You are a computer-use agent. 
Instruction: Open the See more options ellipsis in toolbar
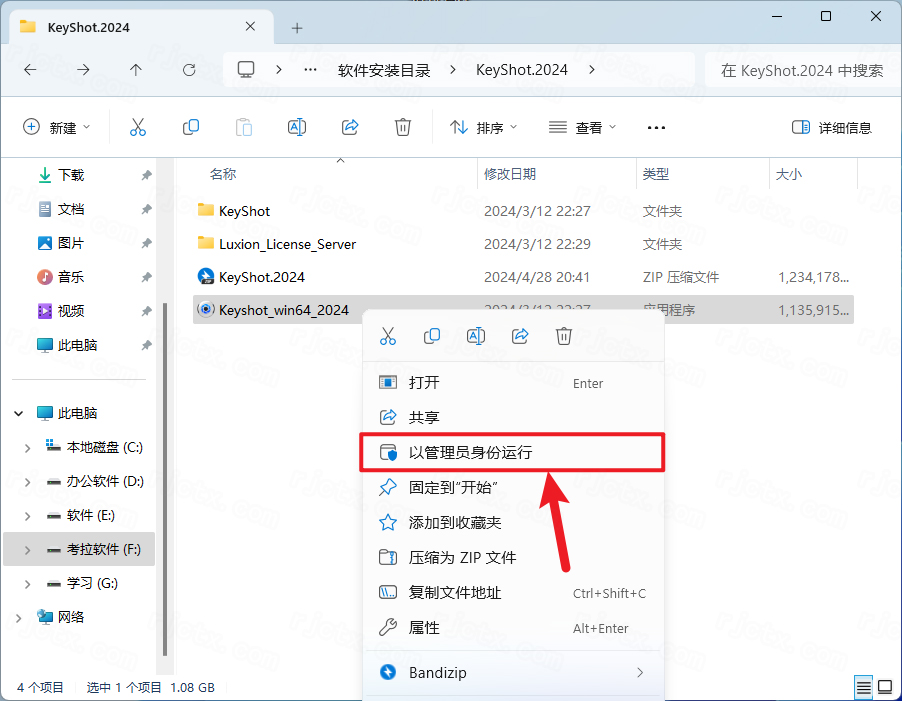(x=656, y=128)
